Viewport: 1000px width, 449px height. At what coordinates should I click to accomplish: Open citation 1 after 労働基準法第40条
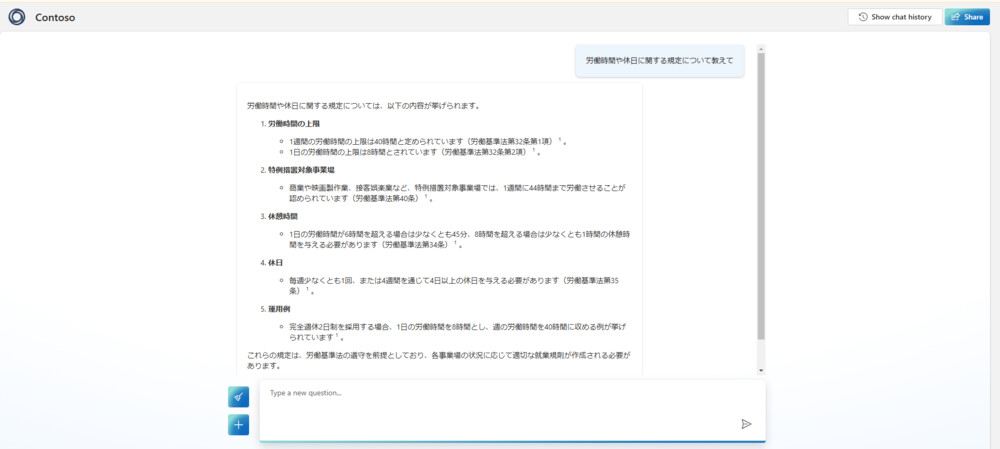click(425, 196)
